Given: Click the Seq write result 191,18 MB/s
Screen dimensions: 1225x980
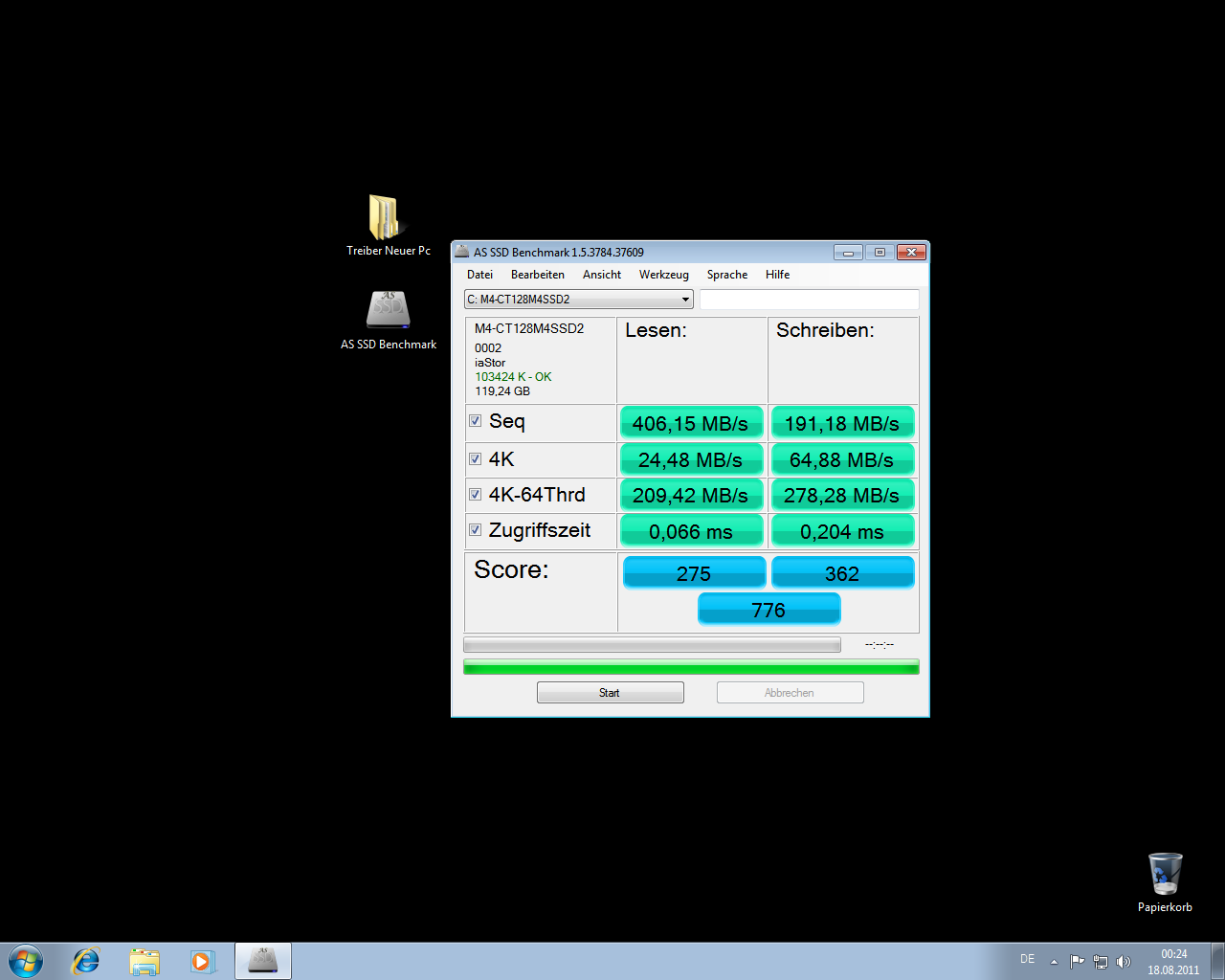Looking at the screenshot, I should tap(842, 423).
